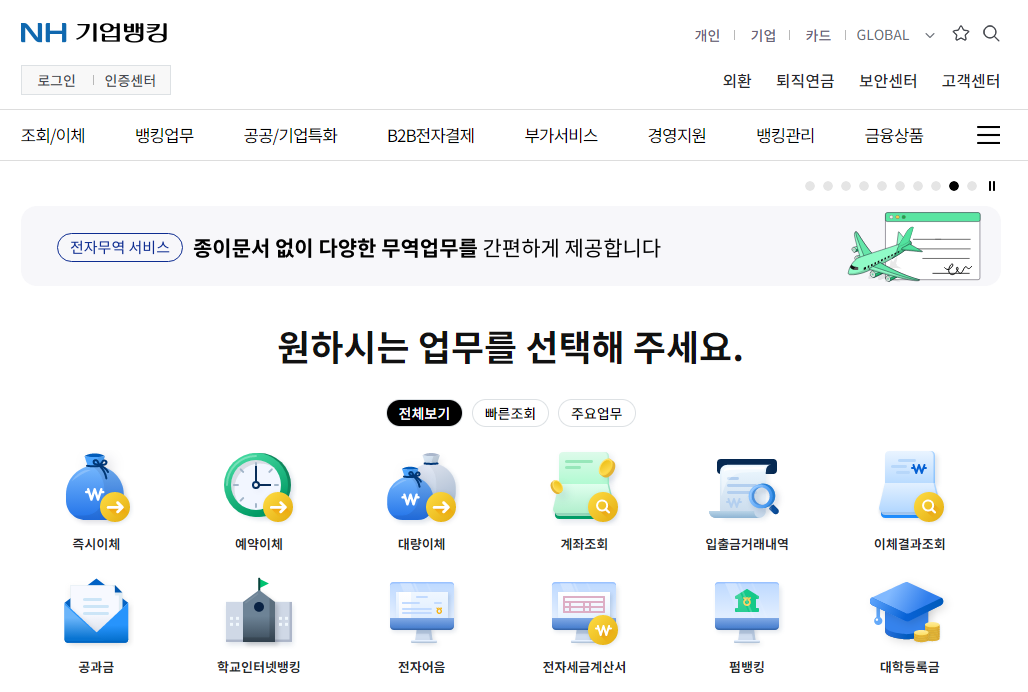The height and width of the screenshot is (692, 1028).
Task: Open the hamburger full menu icon
Action: (x=988, y=135)
